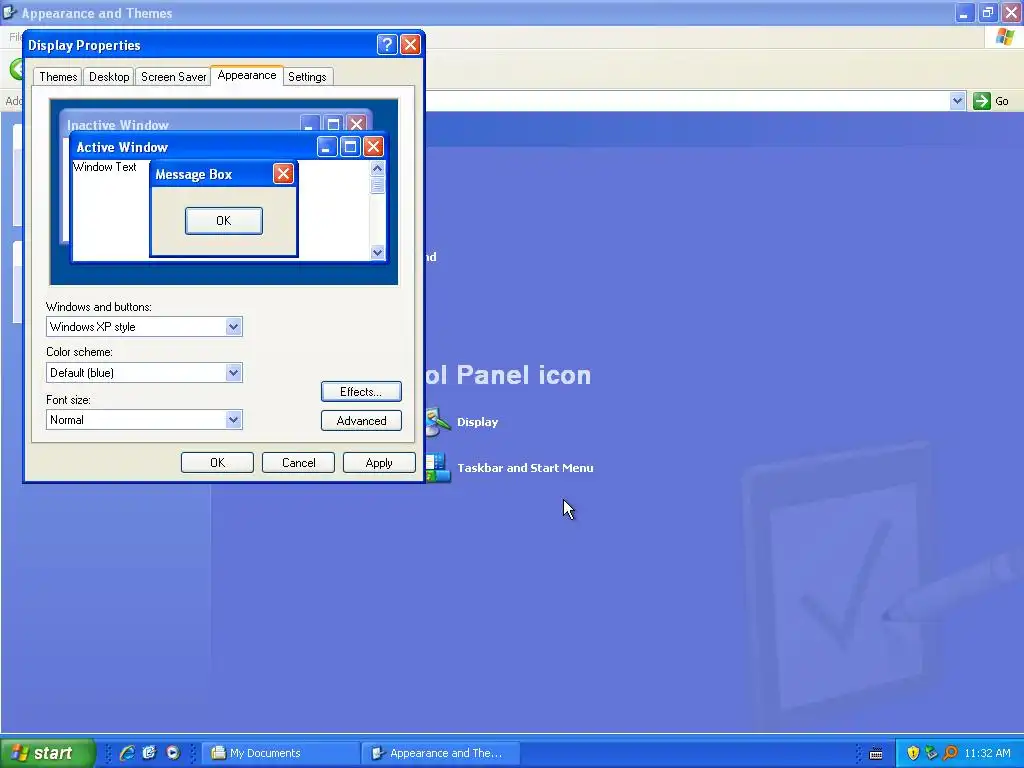
Task: Open the Settings tab
Action: pos(307,77)
